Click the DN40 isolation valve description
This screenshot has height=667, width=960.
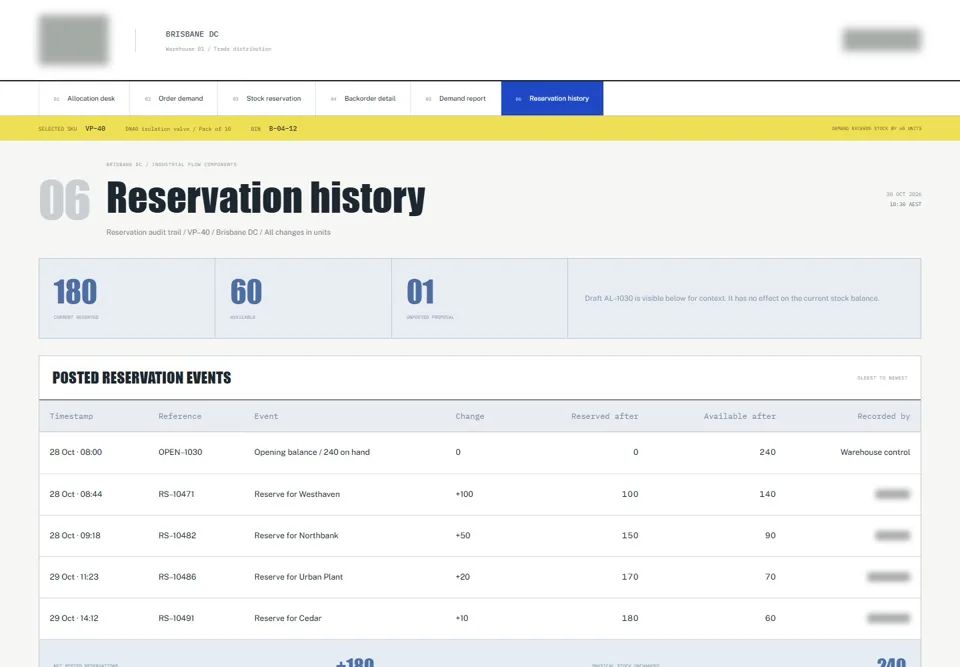click(x=178, y=129)
